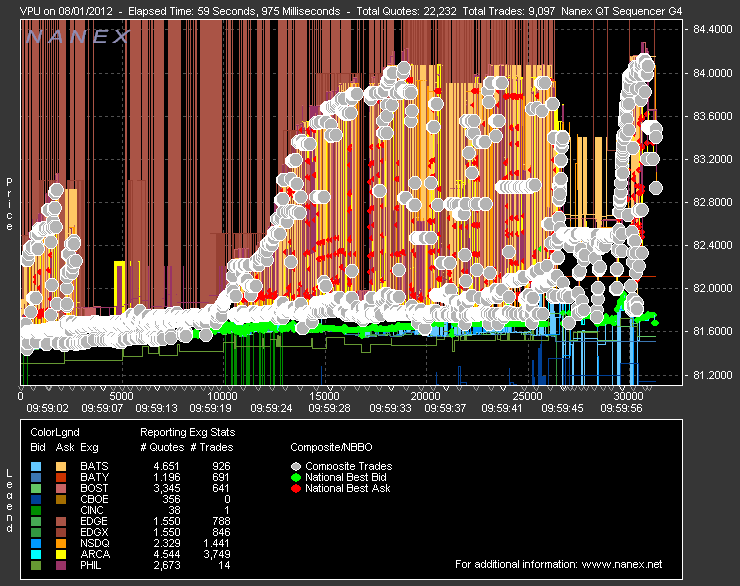Click the 'PHIL' exchange label
The image size is (740, 586).
(x=91, y=565)
